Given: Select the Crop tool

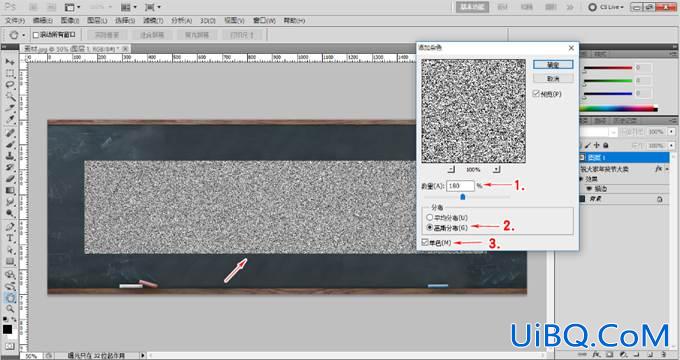Looking at the screenshot, I should point(10,108).
